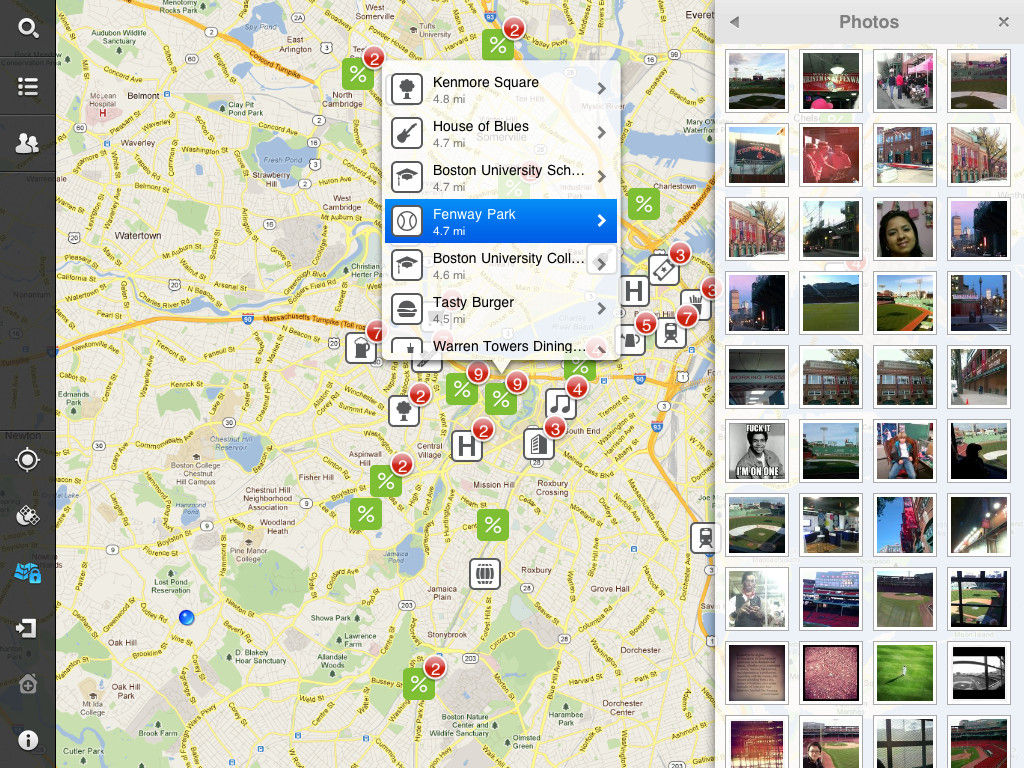
Task: Select the H marker with badge 2
Action: point(466,446)
